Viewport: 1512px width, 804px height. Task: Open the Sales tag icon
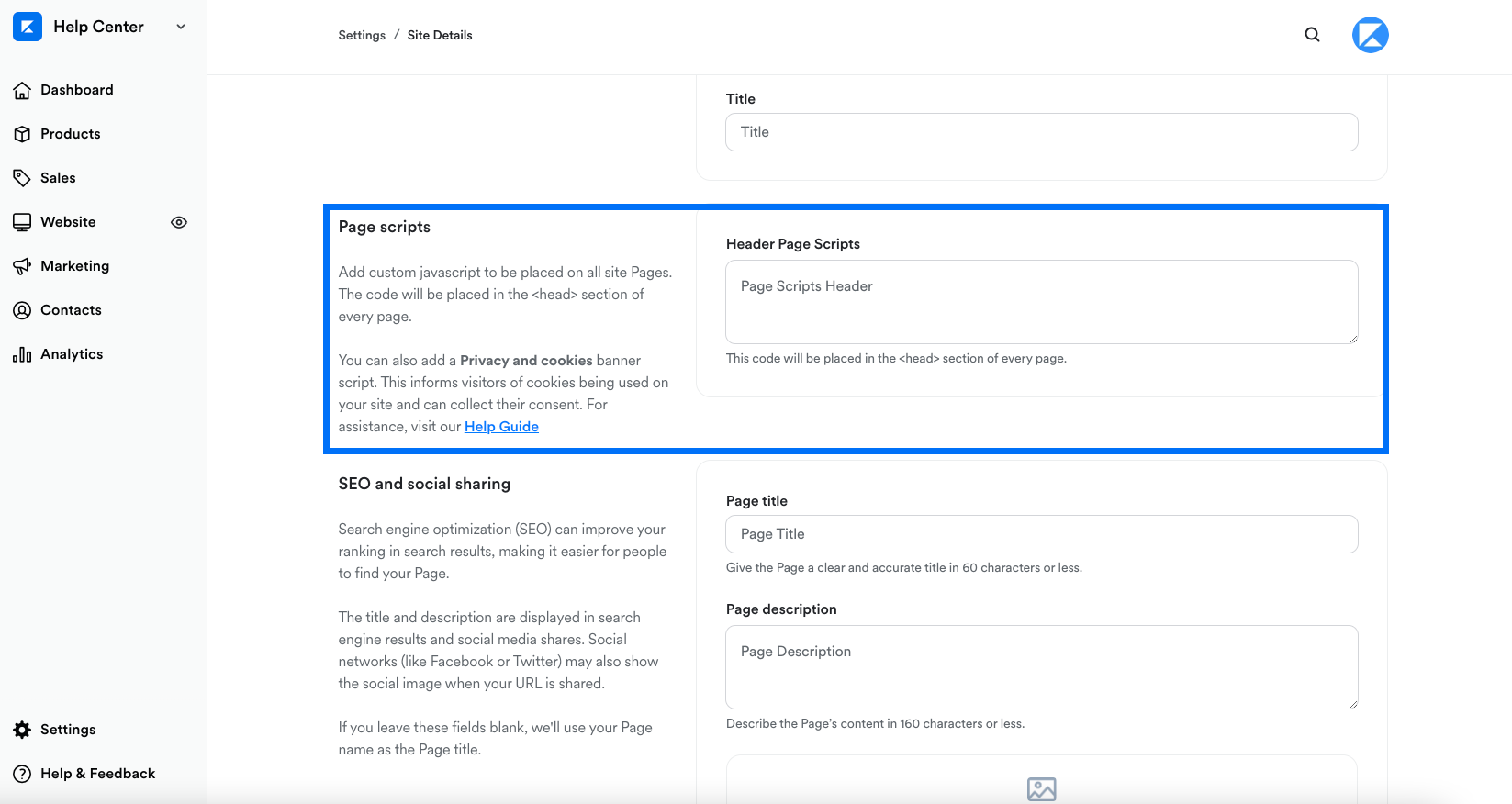(22, 178)
